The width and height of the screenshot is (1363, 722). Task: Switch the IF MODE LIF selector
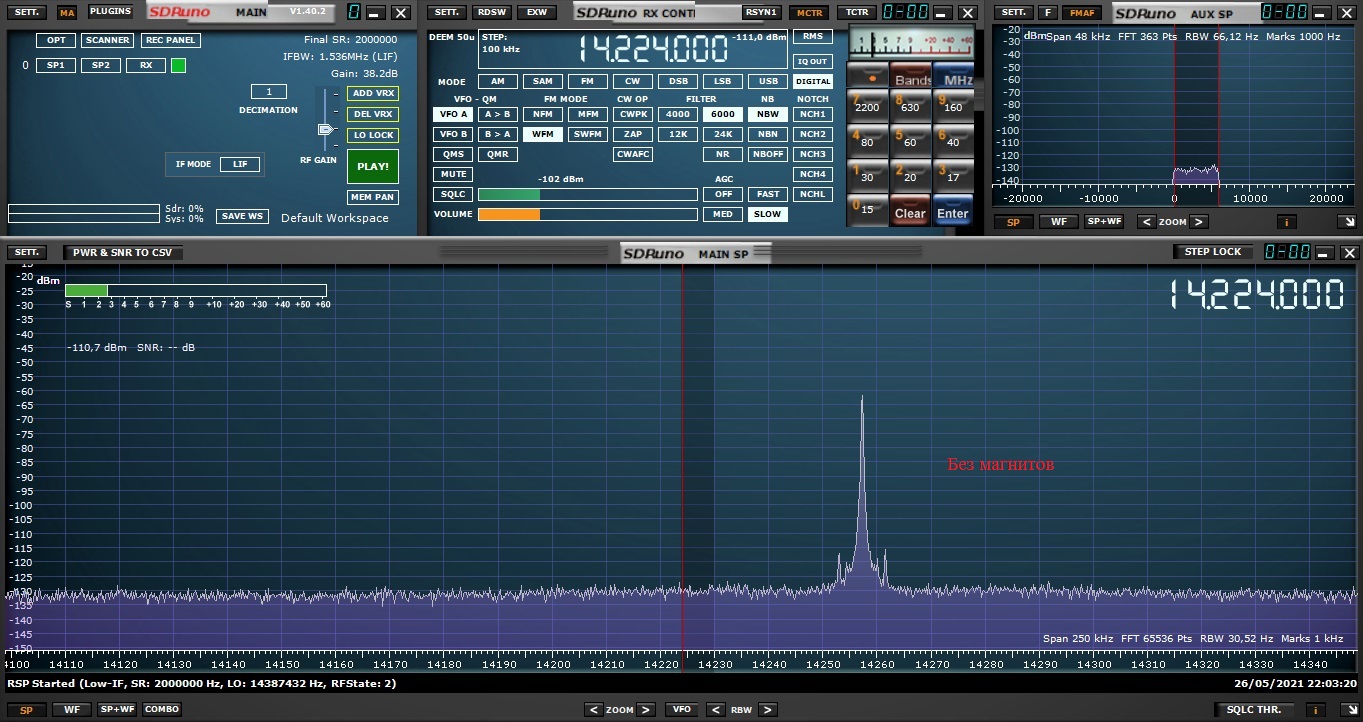point(240,164)
